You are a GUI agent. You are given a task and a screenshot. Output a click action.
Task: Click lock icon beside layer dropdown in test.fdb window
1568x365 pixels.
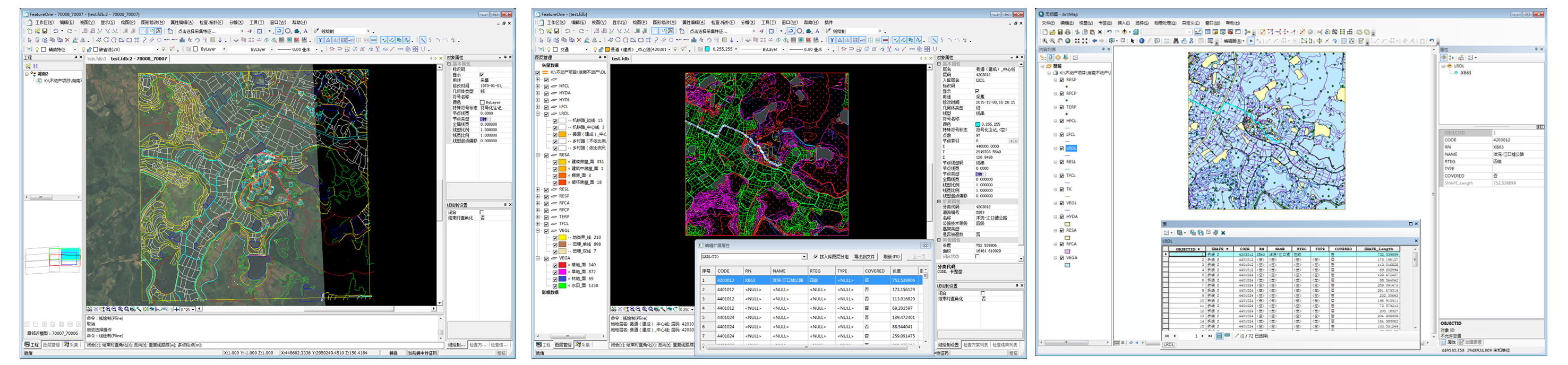coord(601,50)
